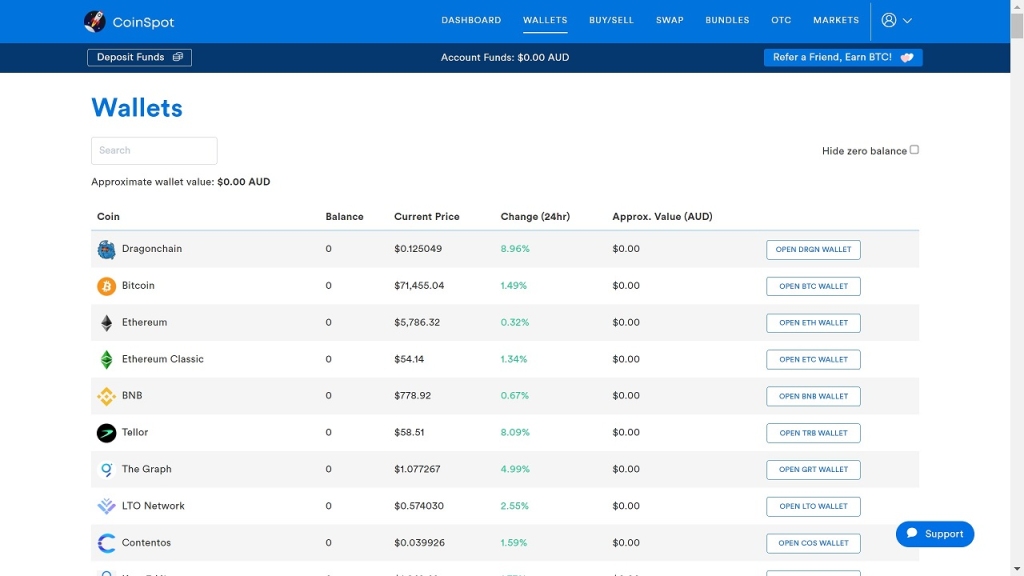Open the TRB wallet
This screenshot has width=1024, height=576.
813,433
